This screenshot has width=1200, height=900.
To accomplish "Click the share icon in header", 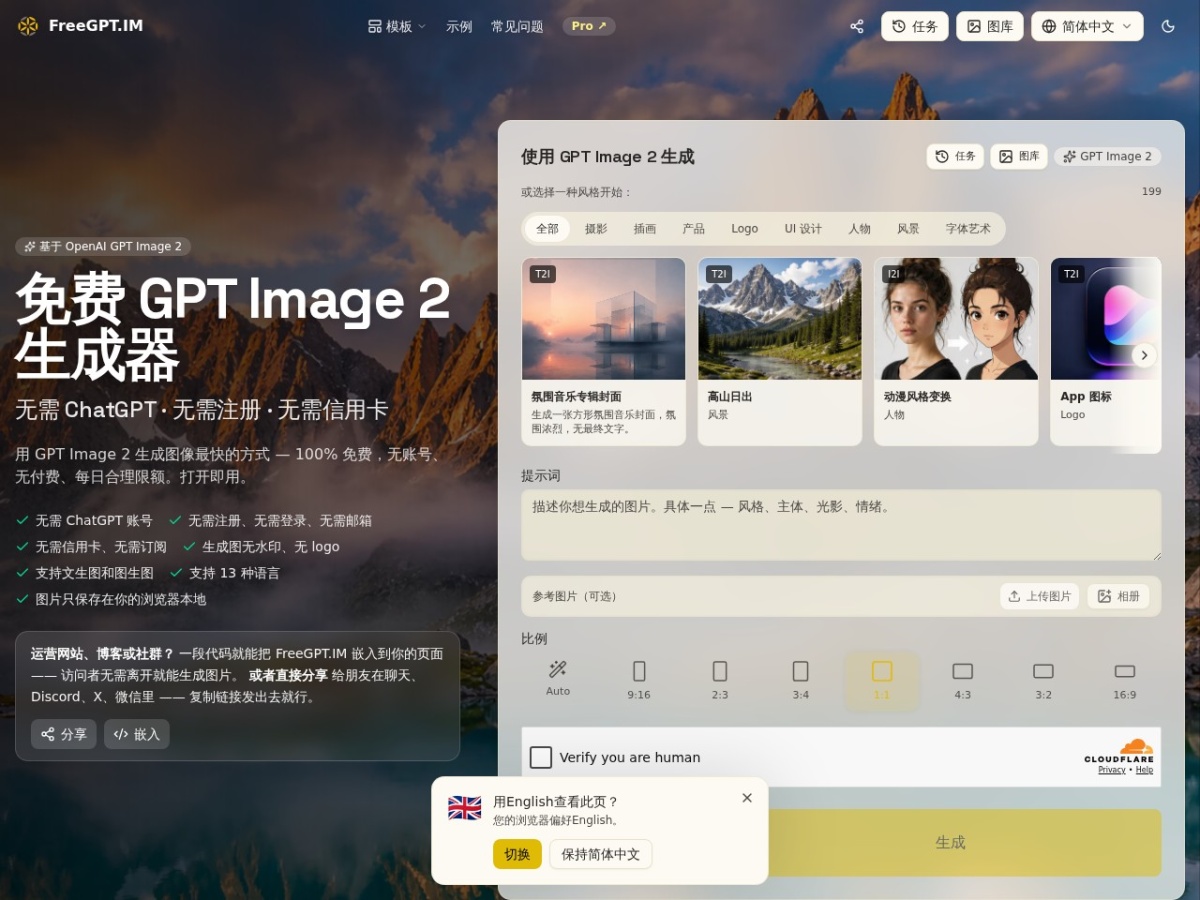I will [x=857, y=27].
